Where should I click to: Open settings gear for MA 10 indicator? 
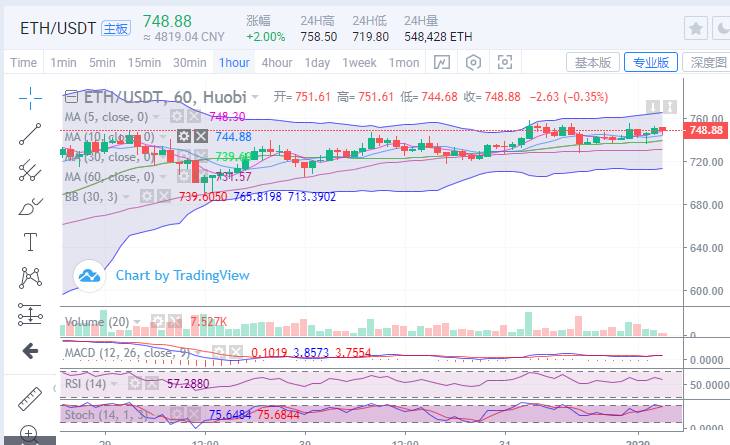point(184,136)
